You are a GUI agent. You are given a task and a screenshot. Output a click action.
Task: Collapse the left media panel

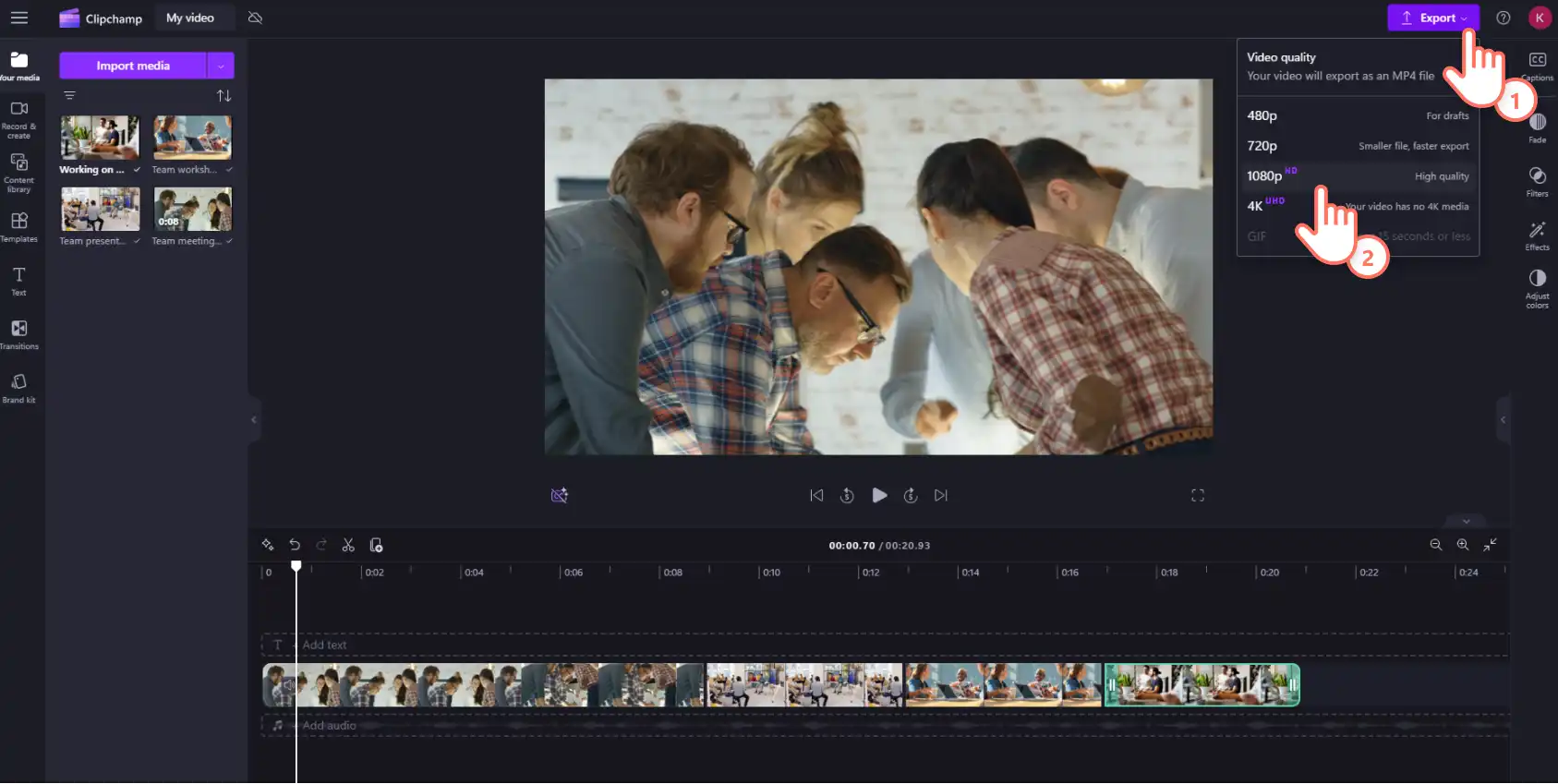click(254, 420)
